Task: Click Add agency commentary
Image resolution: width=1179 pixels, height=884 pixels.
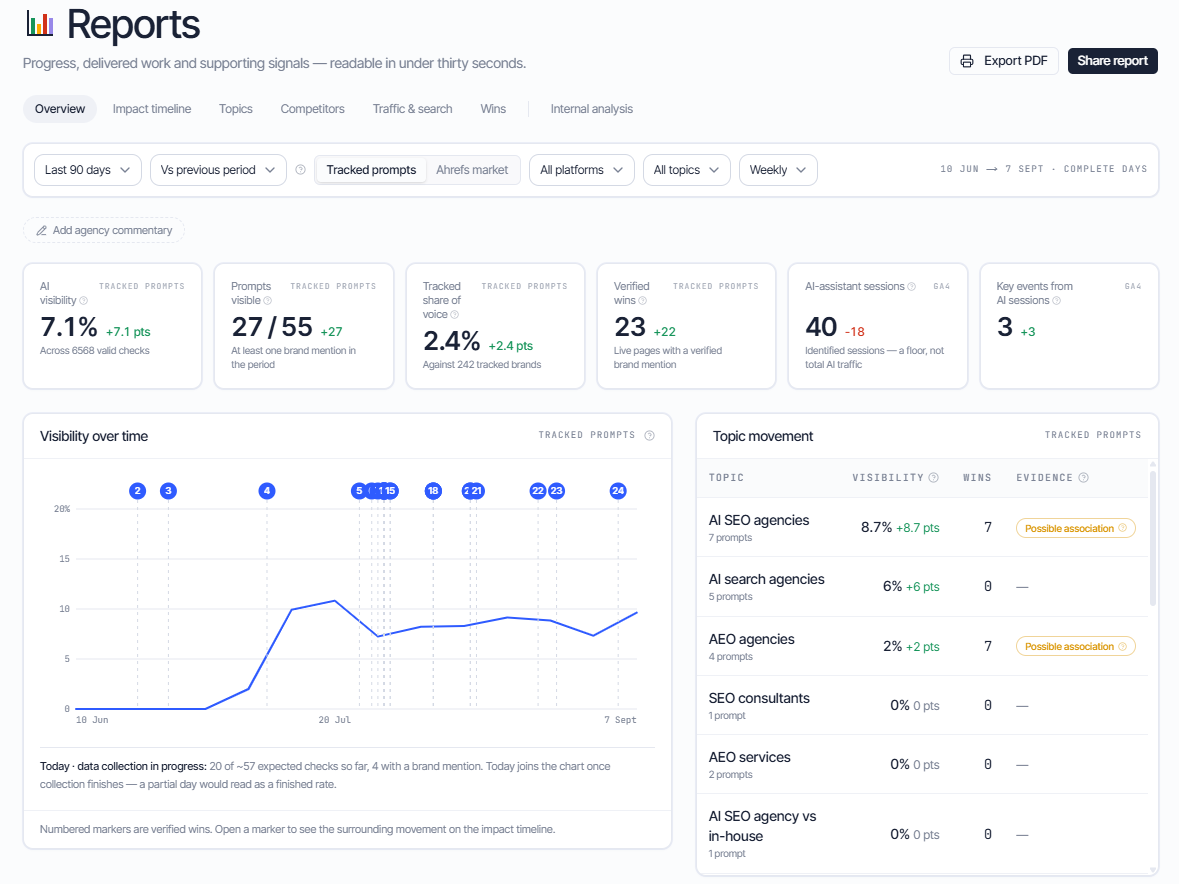Action: coord(104,230)
